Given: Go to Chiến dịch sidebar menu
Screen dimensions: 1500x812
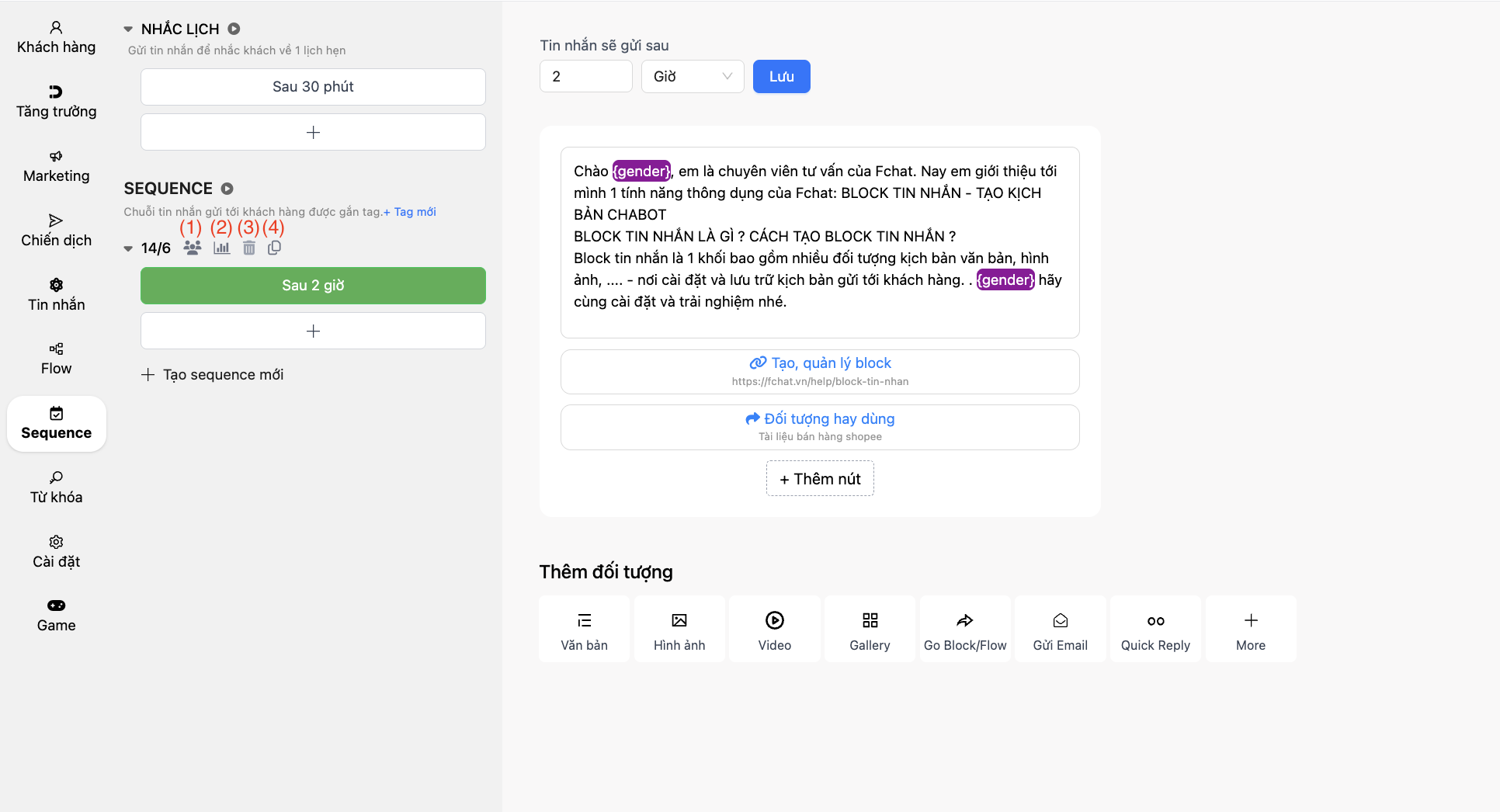Looking at the screenshot, I should (x=56, y=231).
